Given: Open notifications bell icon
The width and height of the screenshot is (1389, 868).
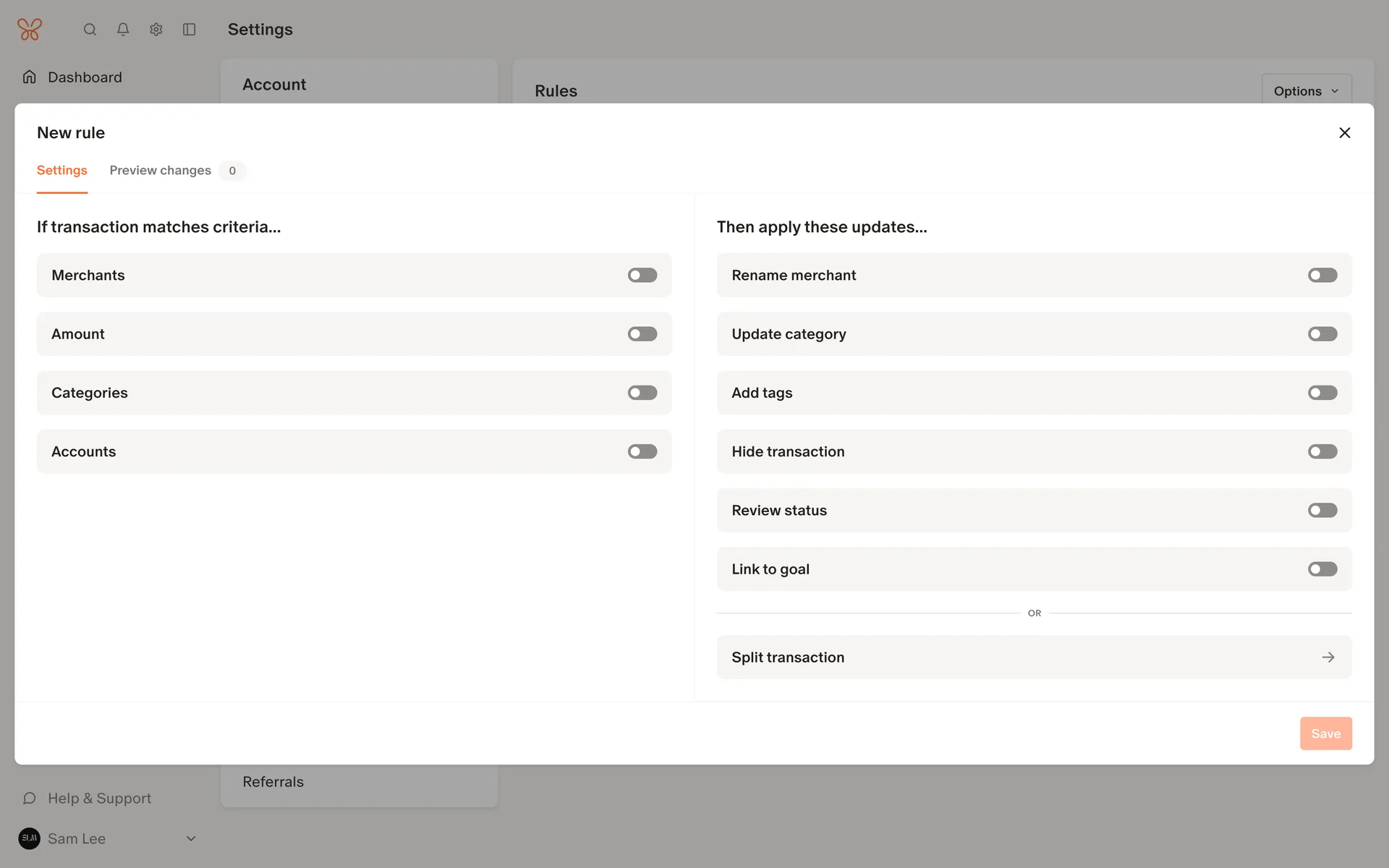Looking at the screenshot, I should click(123, 30).
